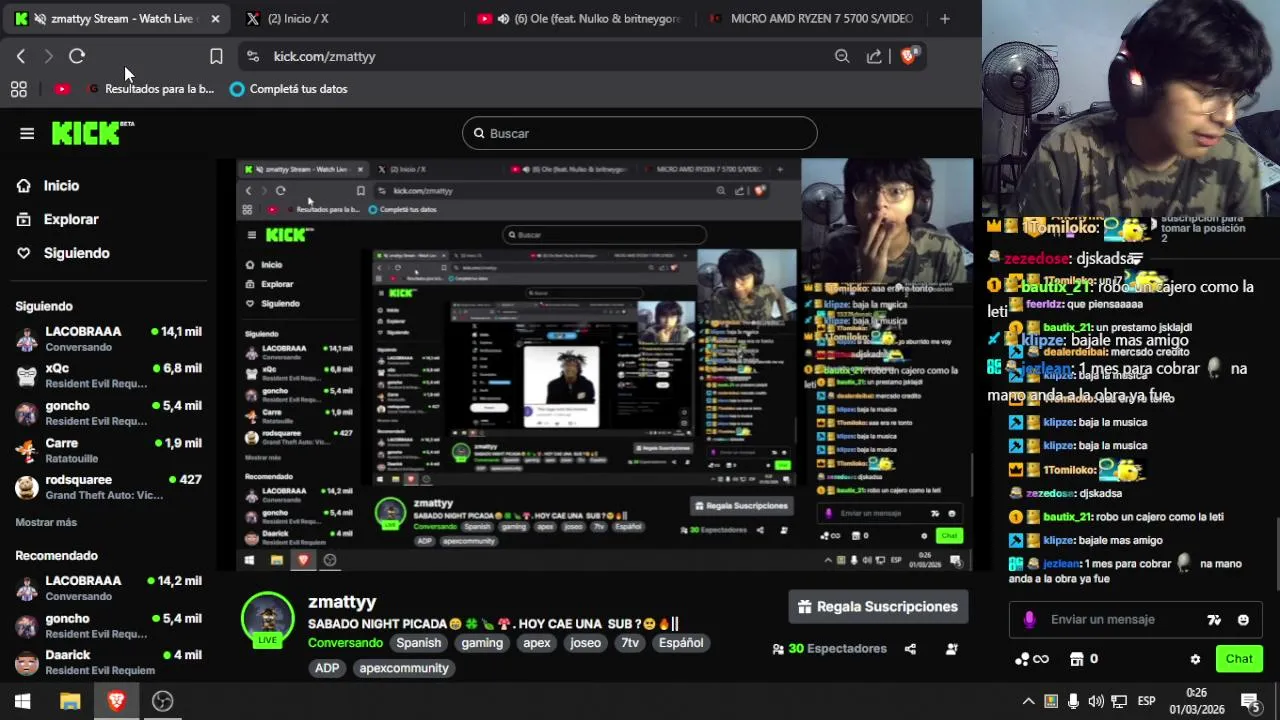The height and width of the screenshot is (720, 1280).
Task: Unmute the zmattyy Stream tab audio
Action: (38, 19)
